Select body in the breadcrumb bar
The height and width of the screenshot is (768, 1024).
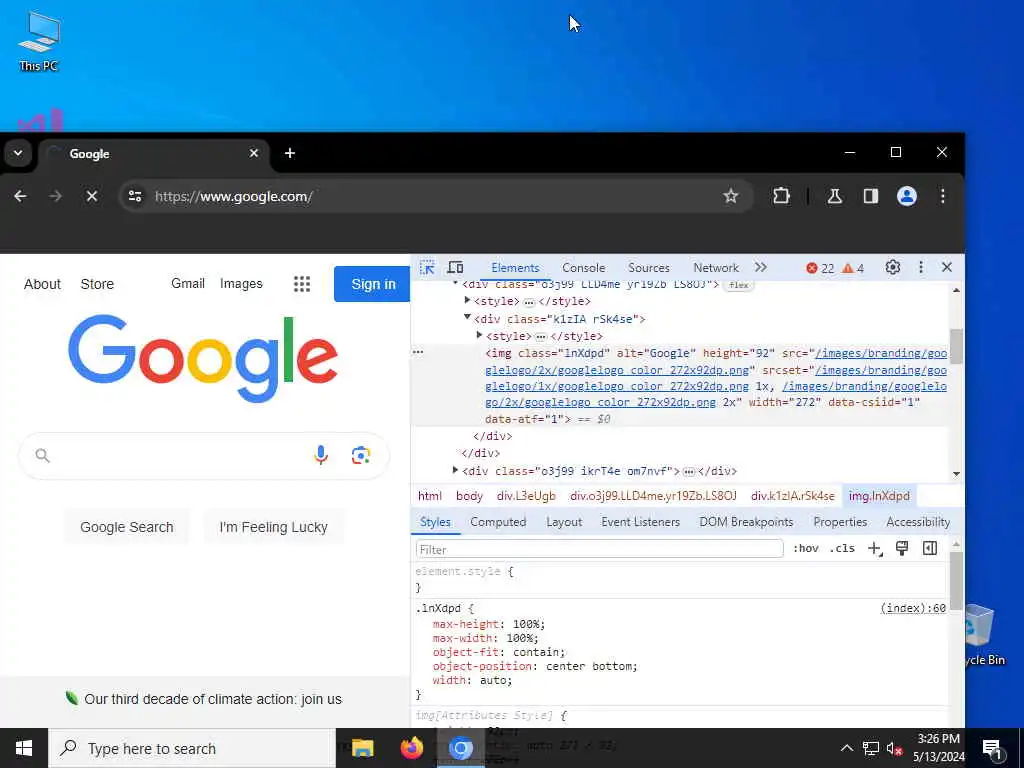(470, 496)
